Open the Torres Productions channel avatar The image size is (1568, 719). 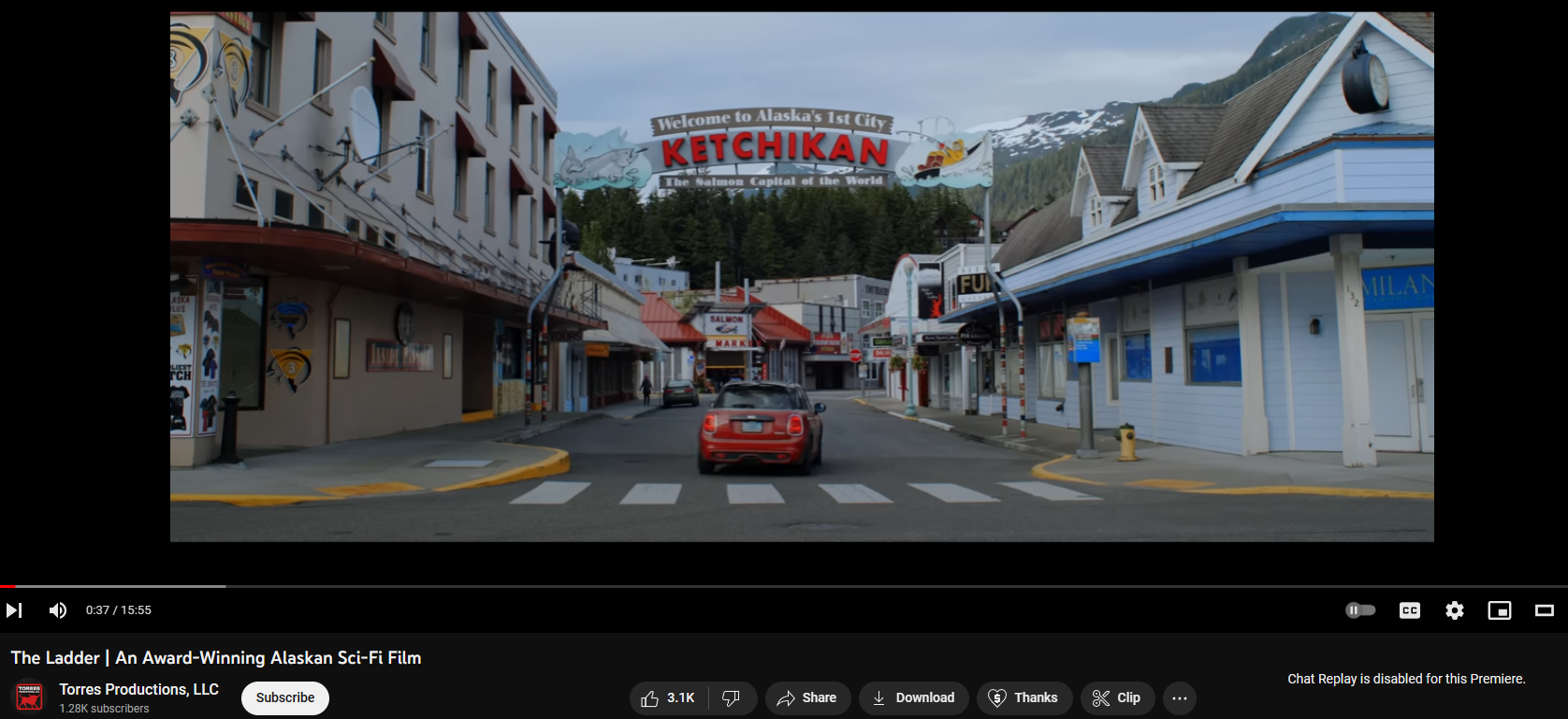coord(29,697)
